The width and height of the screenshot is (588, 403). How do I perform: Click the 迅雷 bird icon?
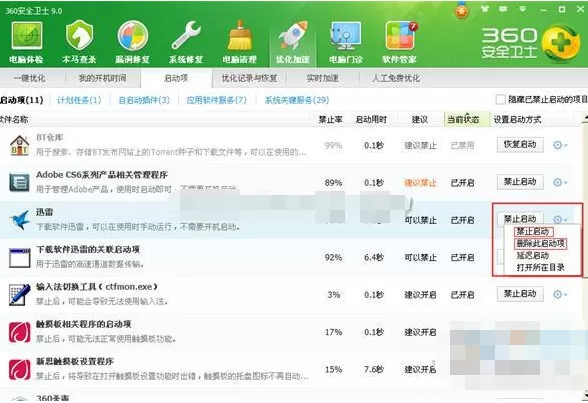(20, 220)
